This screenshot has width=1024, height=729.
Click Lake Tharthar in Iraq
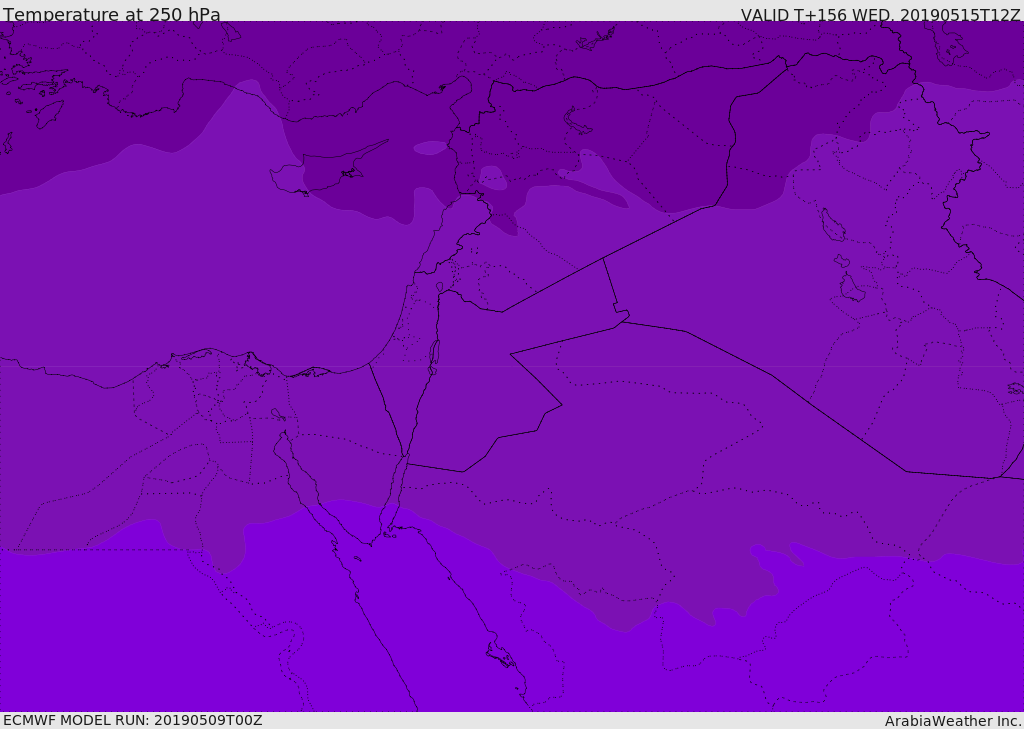(x=832, y=226)
